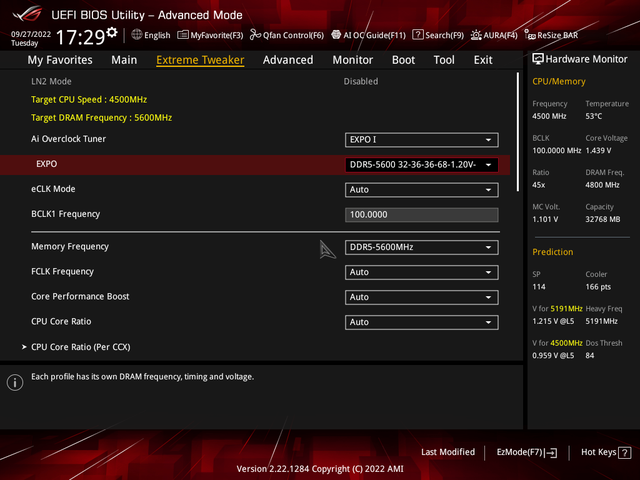Switch to Main tab

coord(124,60)
